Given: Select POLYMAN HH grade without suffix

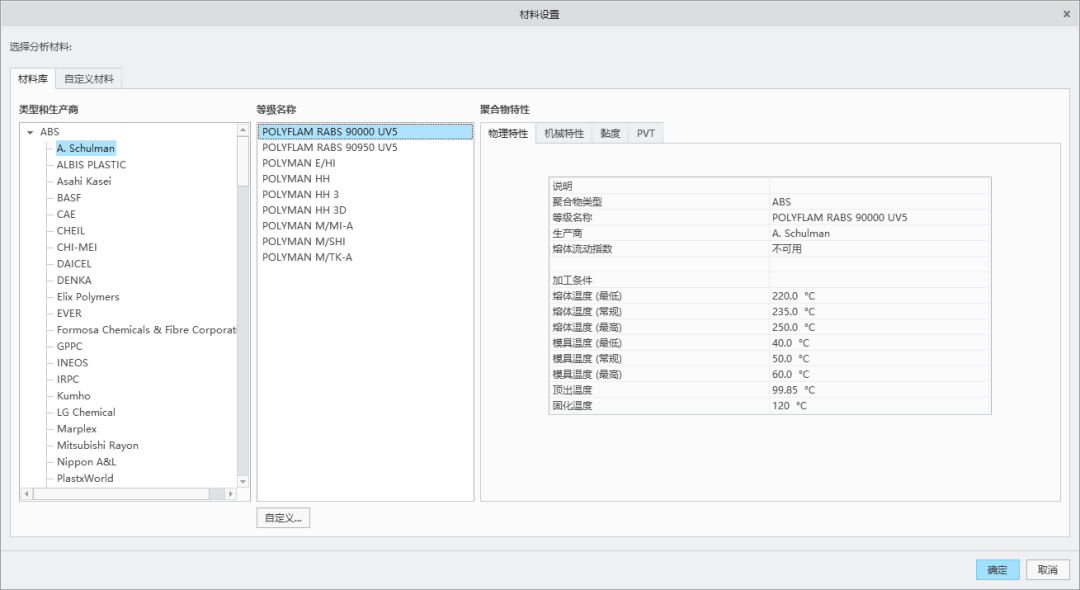Looking at the screenshot, I should pos(366,178).
